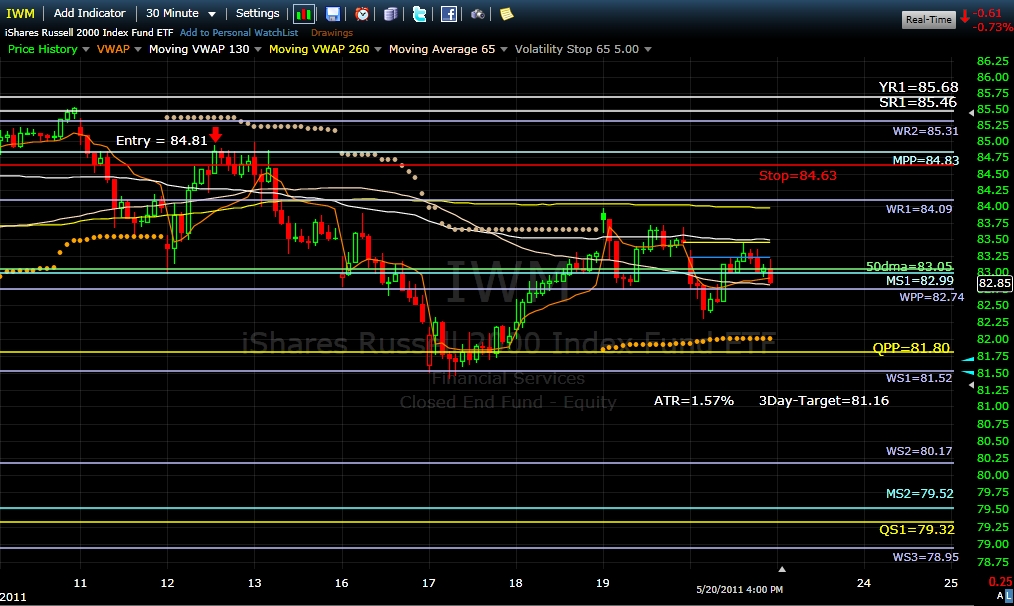Viewport: 1014px width, 606px height.
Task: Click the green and red bar chart icon
Action: click(303, 14)
